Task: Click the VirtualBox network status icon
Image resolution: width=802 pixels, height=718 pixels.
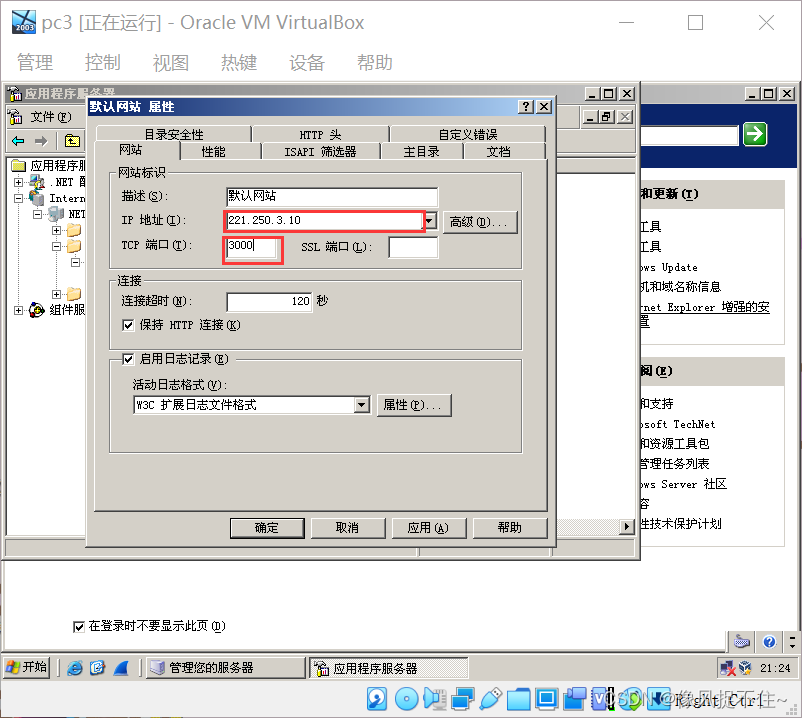Action: [463, 699]
